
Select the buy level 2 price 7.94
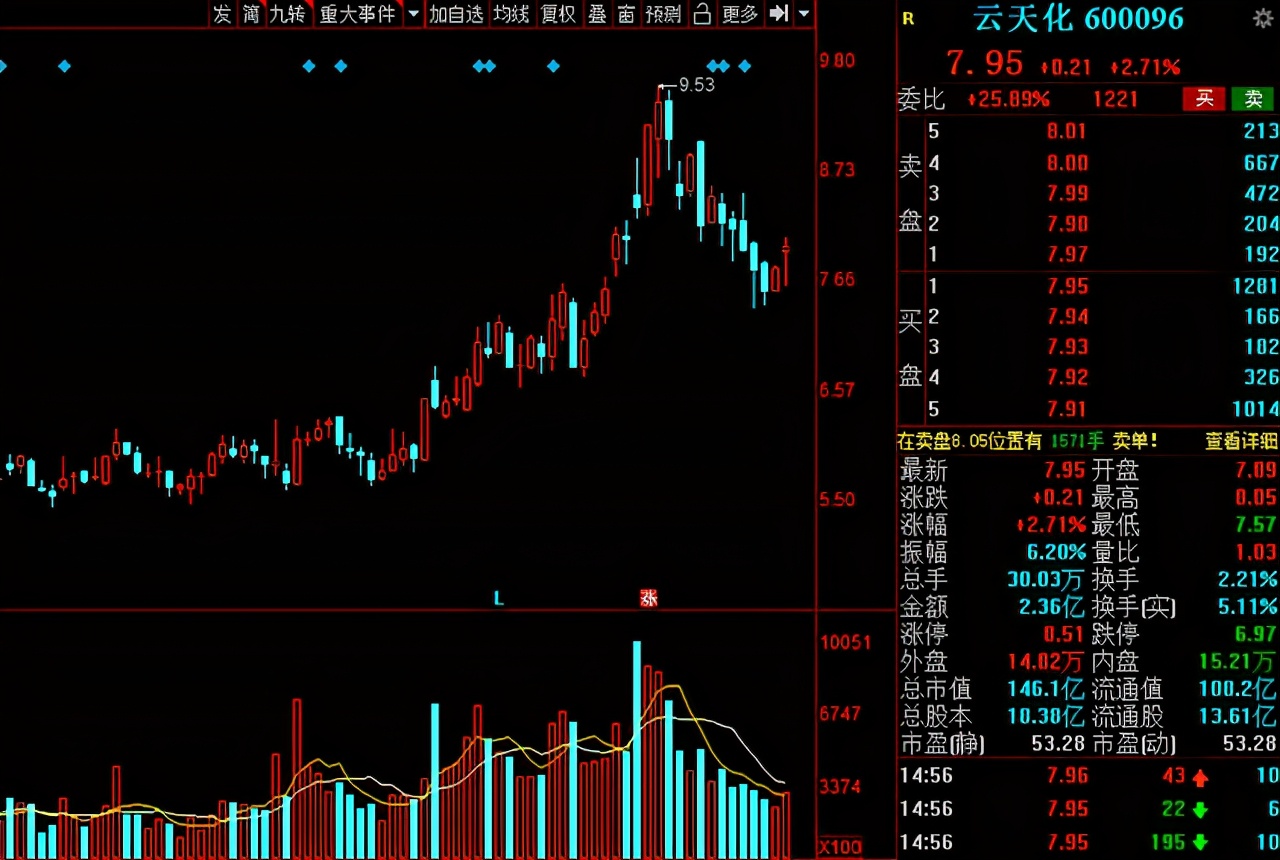pyautogui.click(x=1066, y=317)
